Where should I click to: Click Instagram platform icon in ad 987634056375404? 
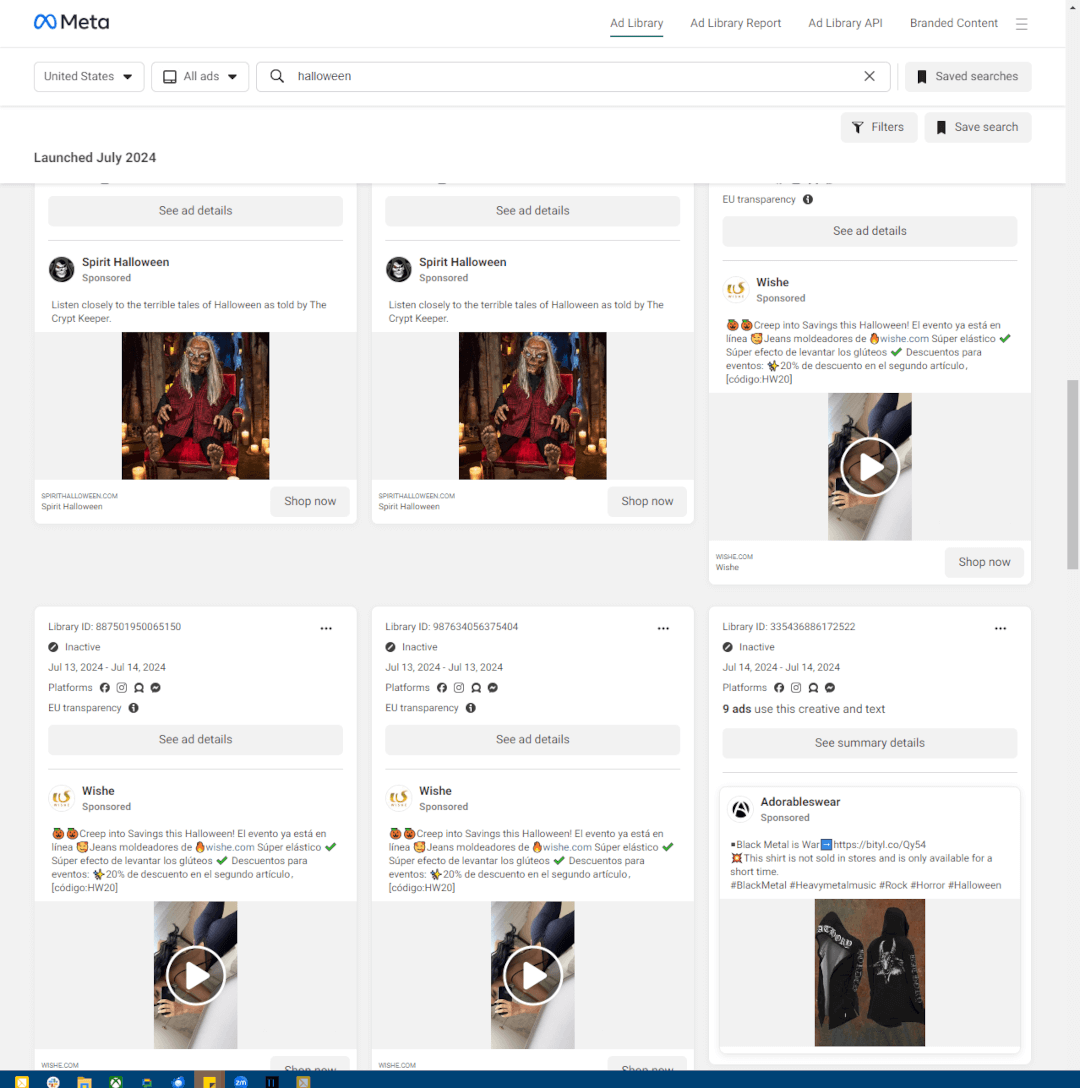[459, 688]
